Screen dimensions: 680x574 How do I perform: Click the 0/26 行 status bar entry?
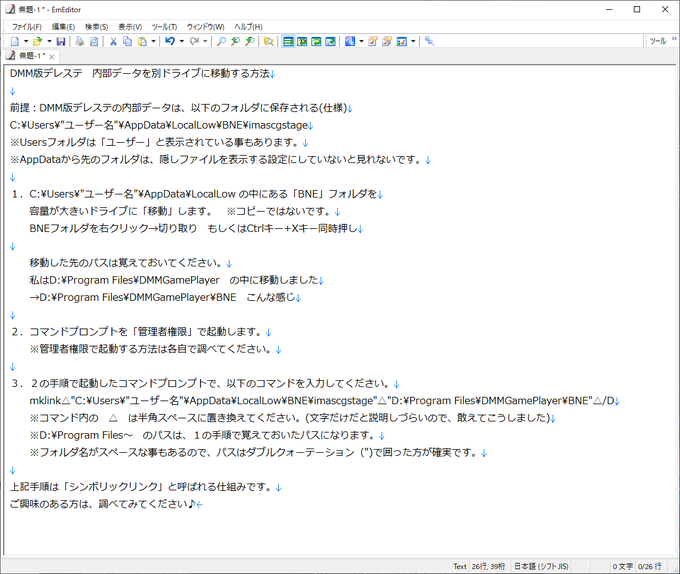649,566
